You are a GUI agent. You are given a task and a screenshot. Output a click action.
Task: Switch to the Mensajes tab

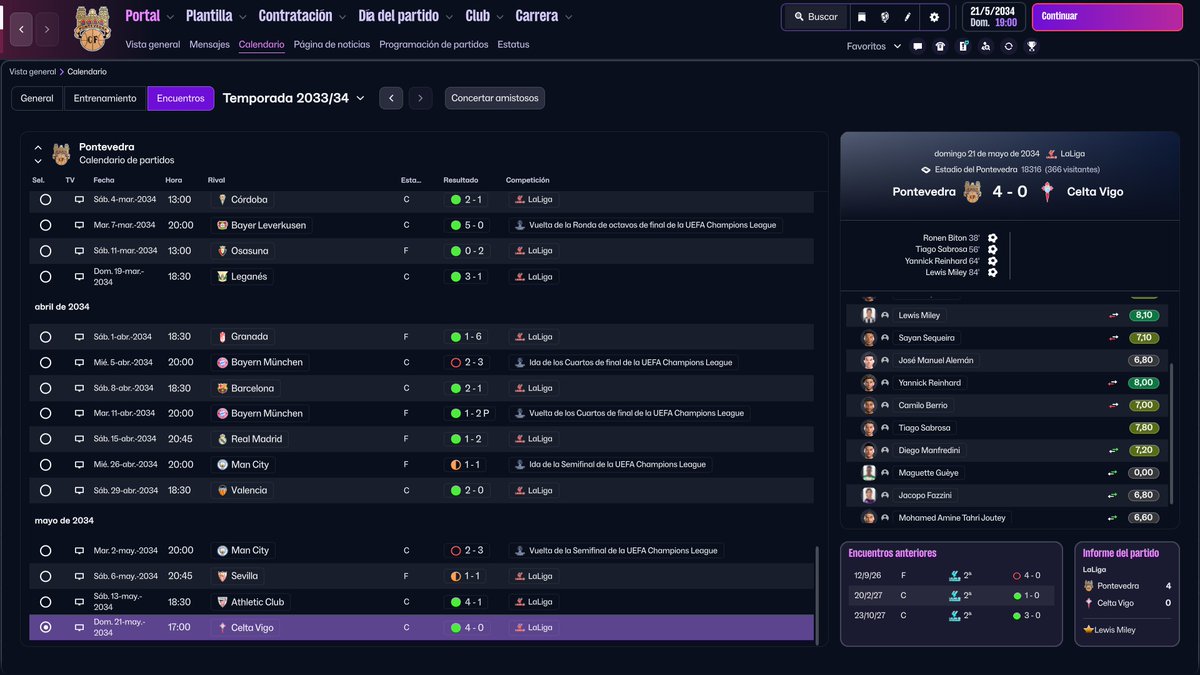point(209,45)
